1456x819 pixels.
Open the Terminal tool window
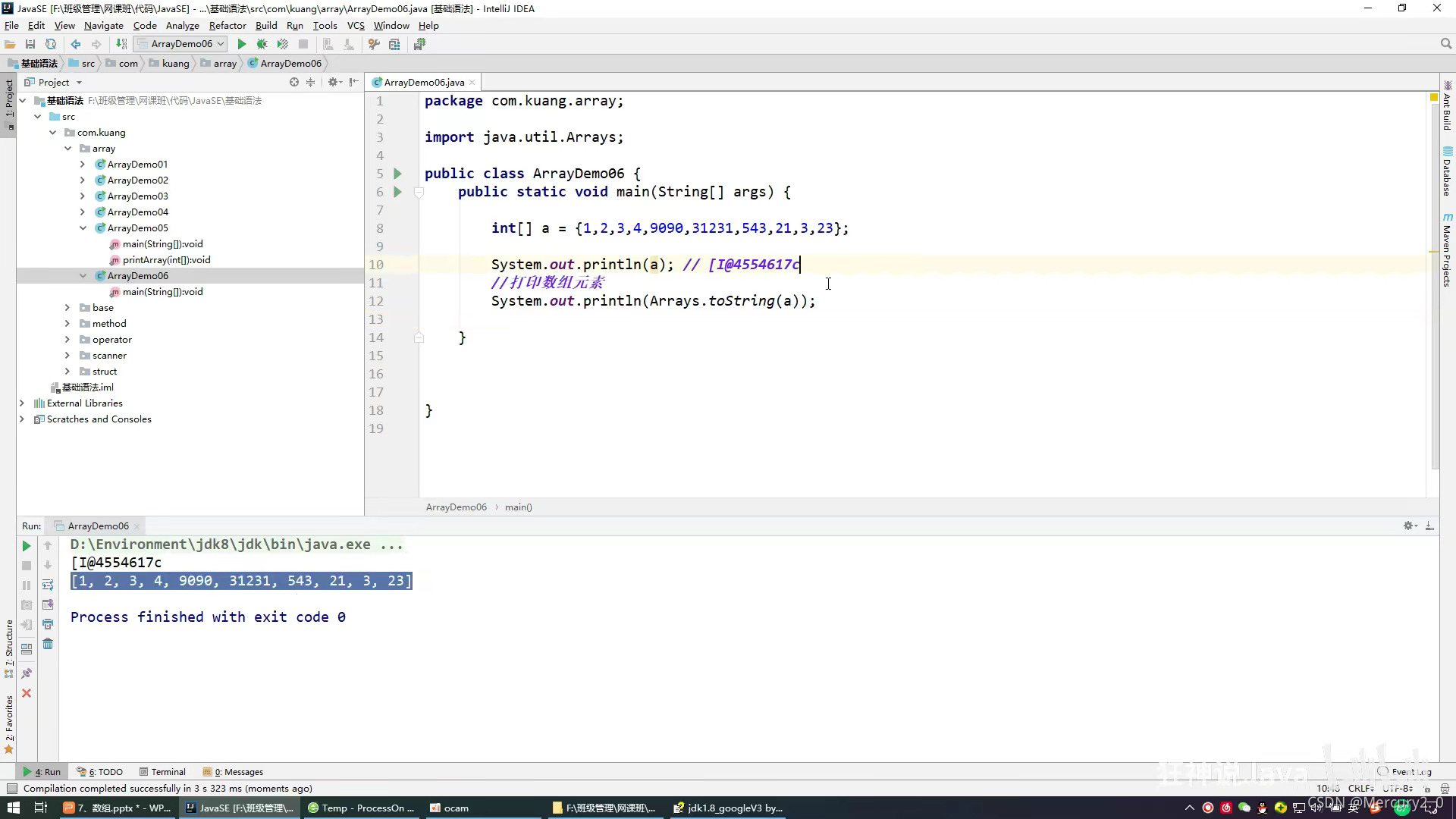tap(162, 772)
